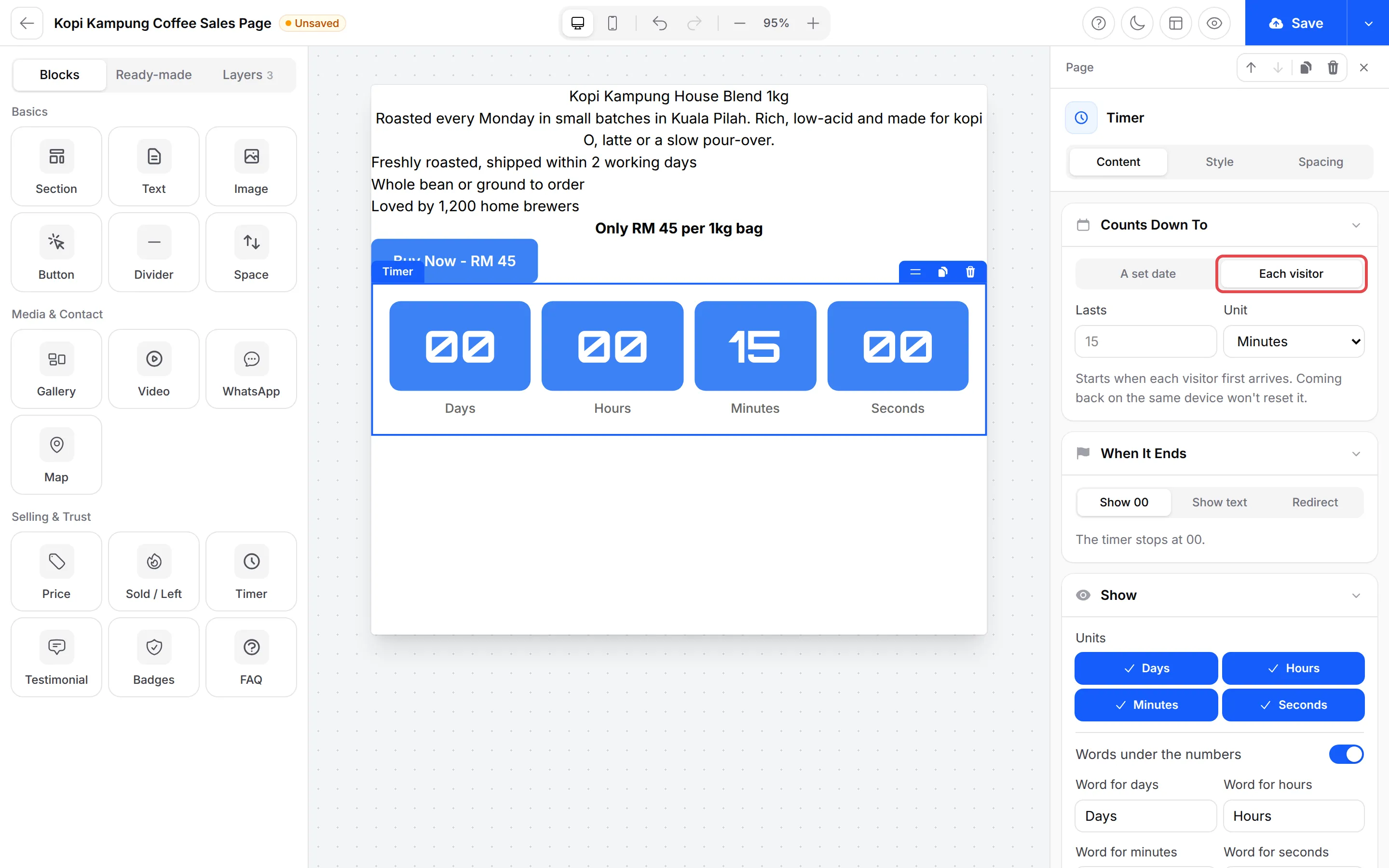
Task: Choose Show text when timer ends
Action: [x=1219, y=502]
